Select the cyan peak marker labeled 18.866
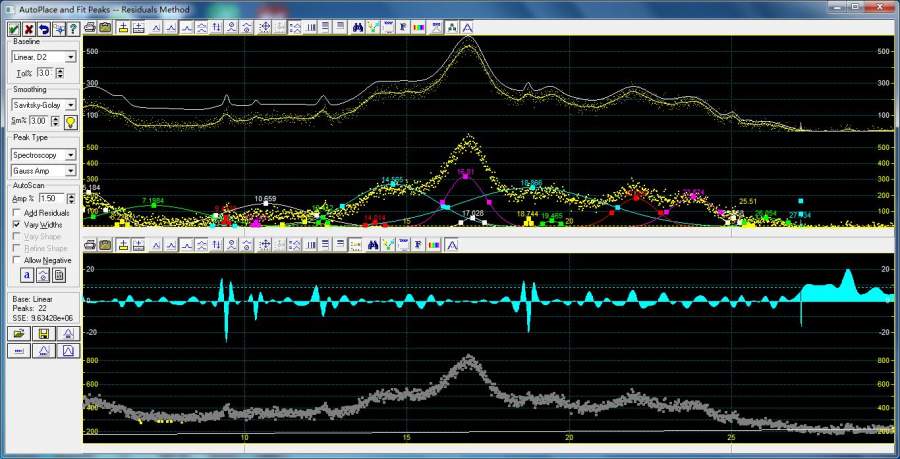 click(533, 188)
